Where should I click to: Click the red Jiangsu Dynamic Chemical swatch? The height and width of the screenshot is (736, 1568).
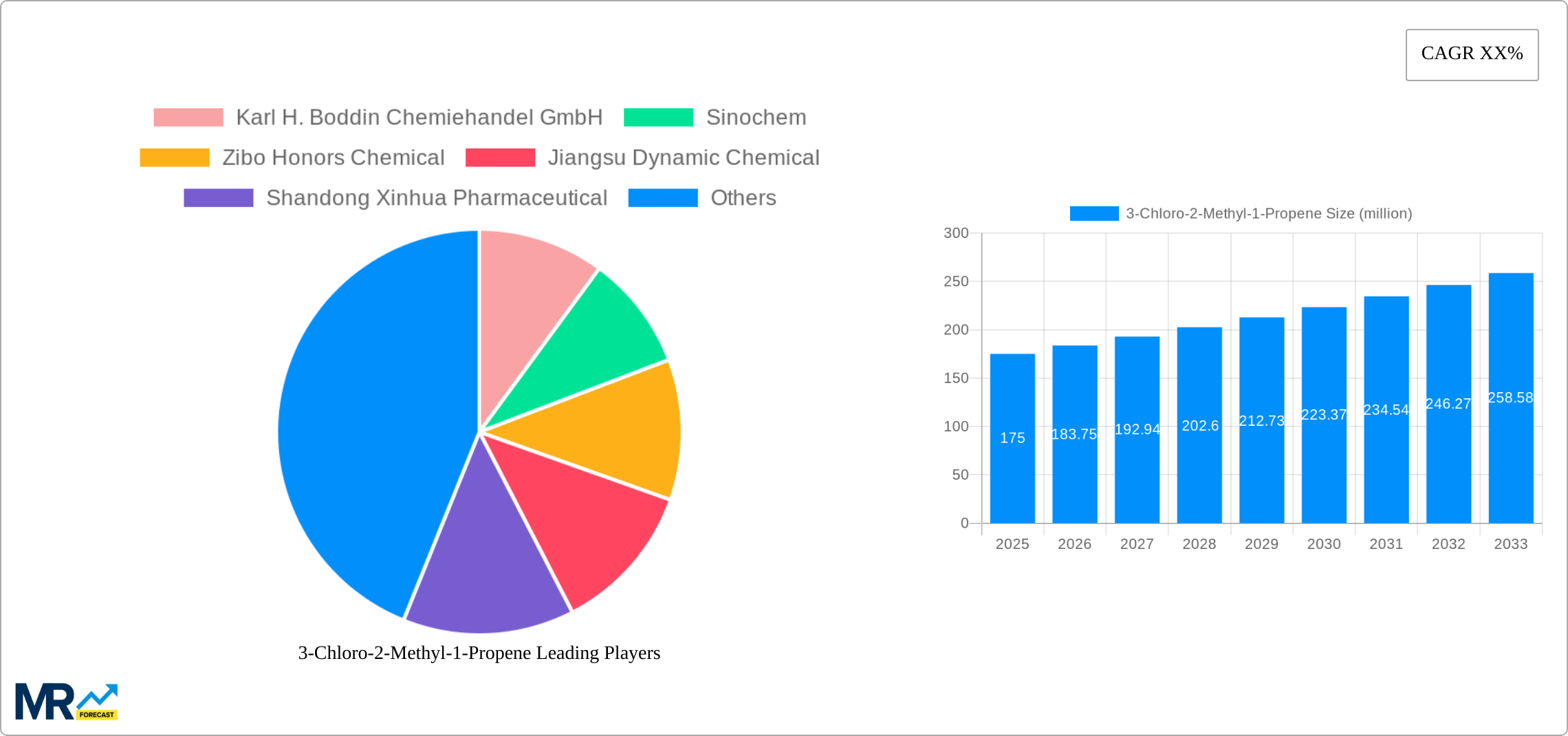[x=500, y=157]
